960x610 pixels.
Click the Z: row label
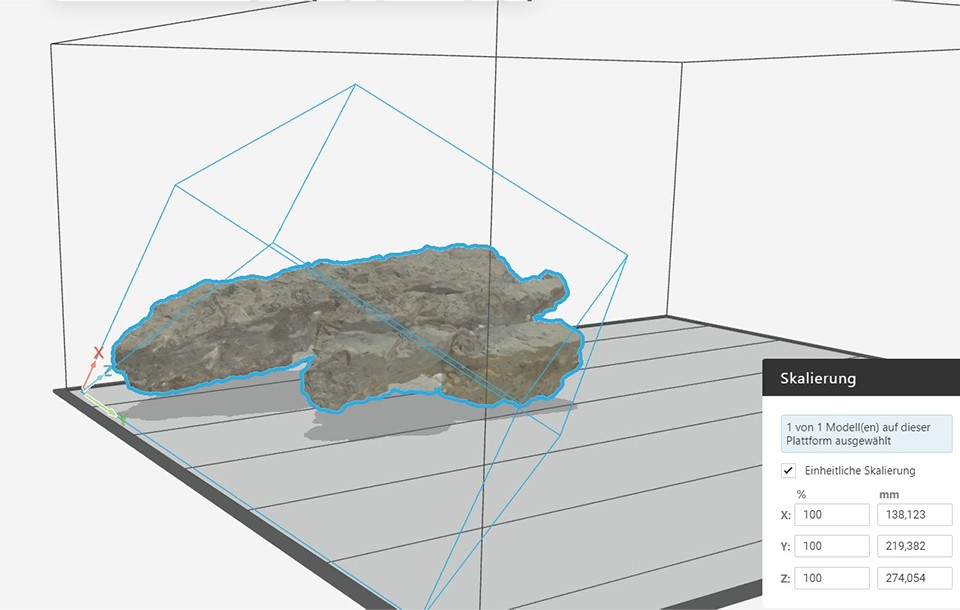tap(784, 578)
